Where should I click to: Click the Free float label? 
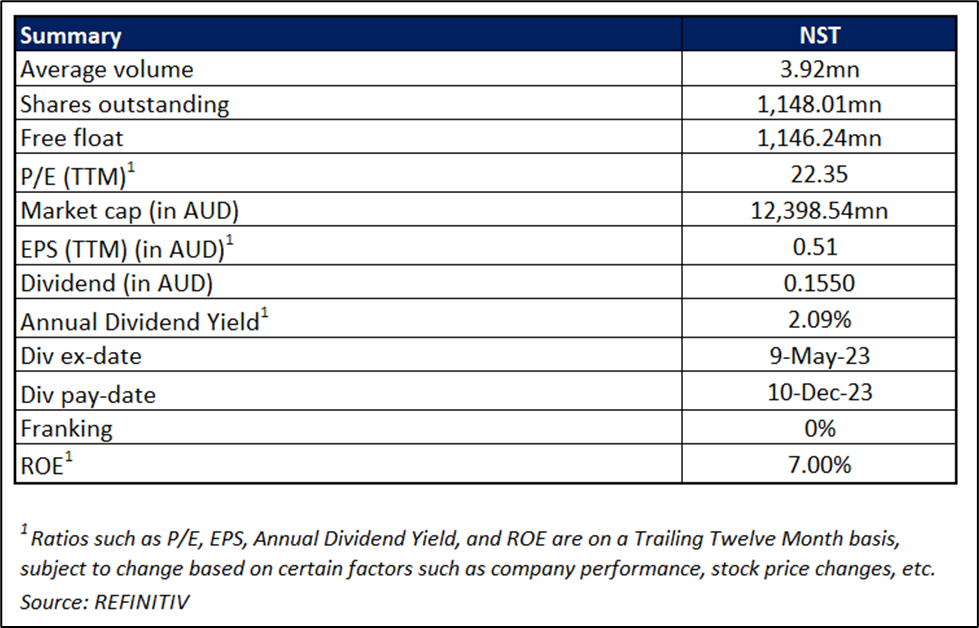[72, 138]
